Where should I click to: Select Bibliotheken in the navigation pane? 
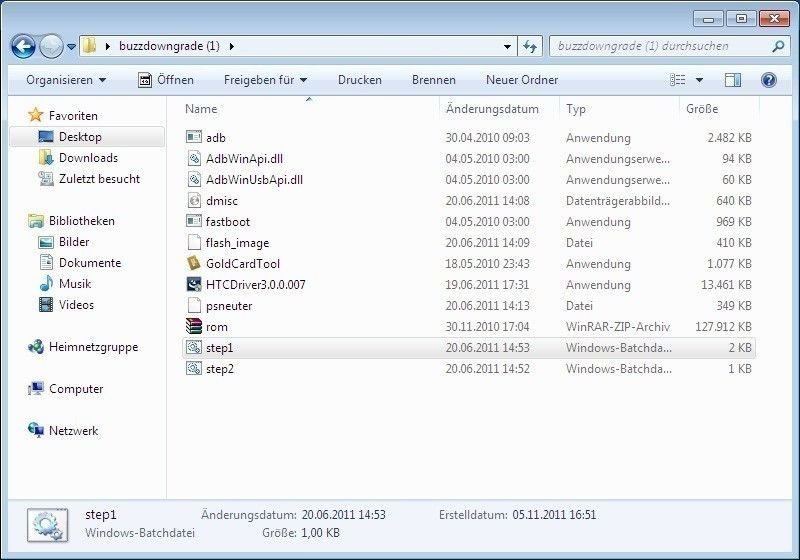tap(82, 221)
